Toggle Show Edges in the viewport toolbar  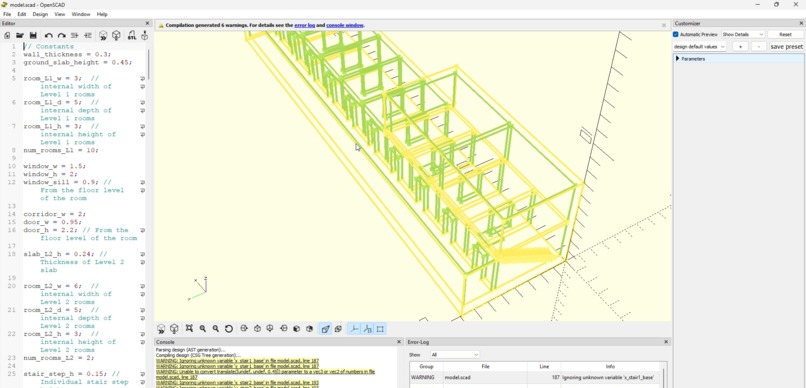click(x=380, y=329)
